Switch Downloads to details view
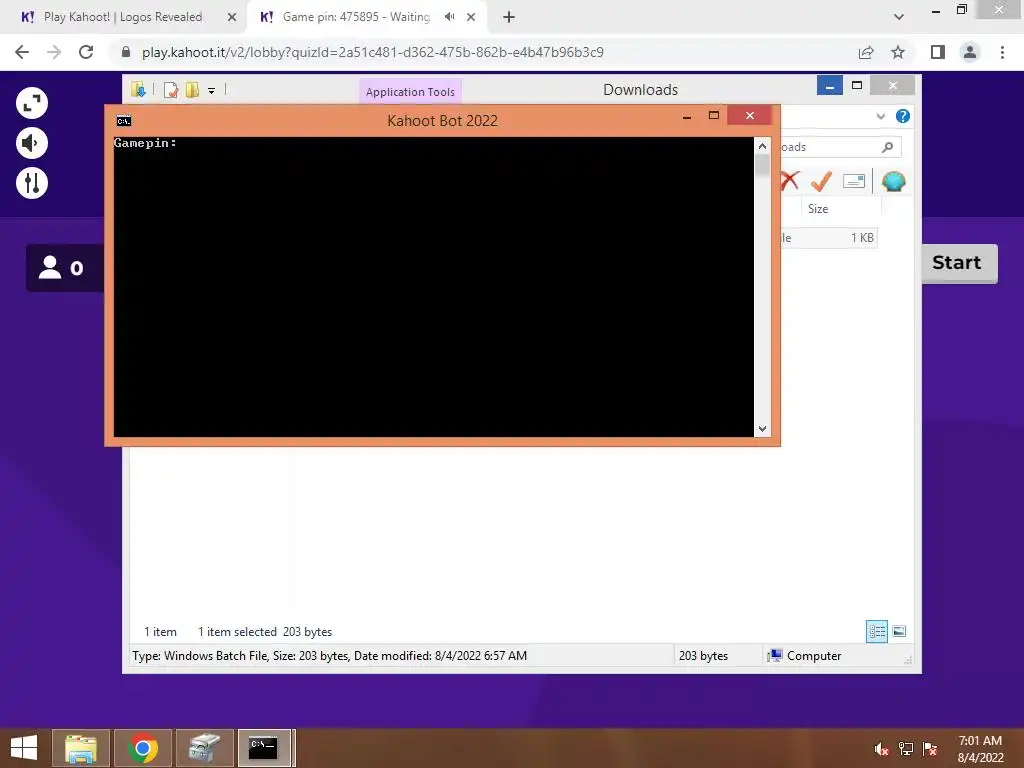Viewport: 1024px width, 768px height. point(877,632)
